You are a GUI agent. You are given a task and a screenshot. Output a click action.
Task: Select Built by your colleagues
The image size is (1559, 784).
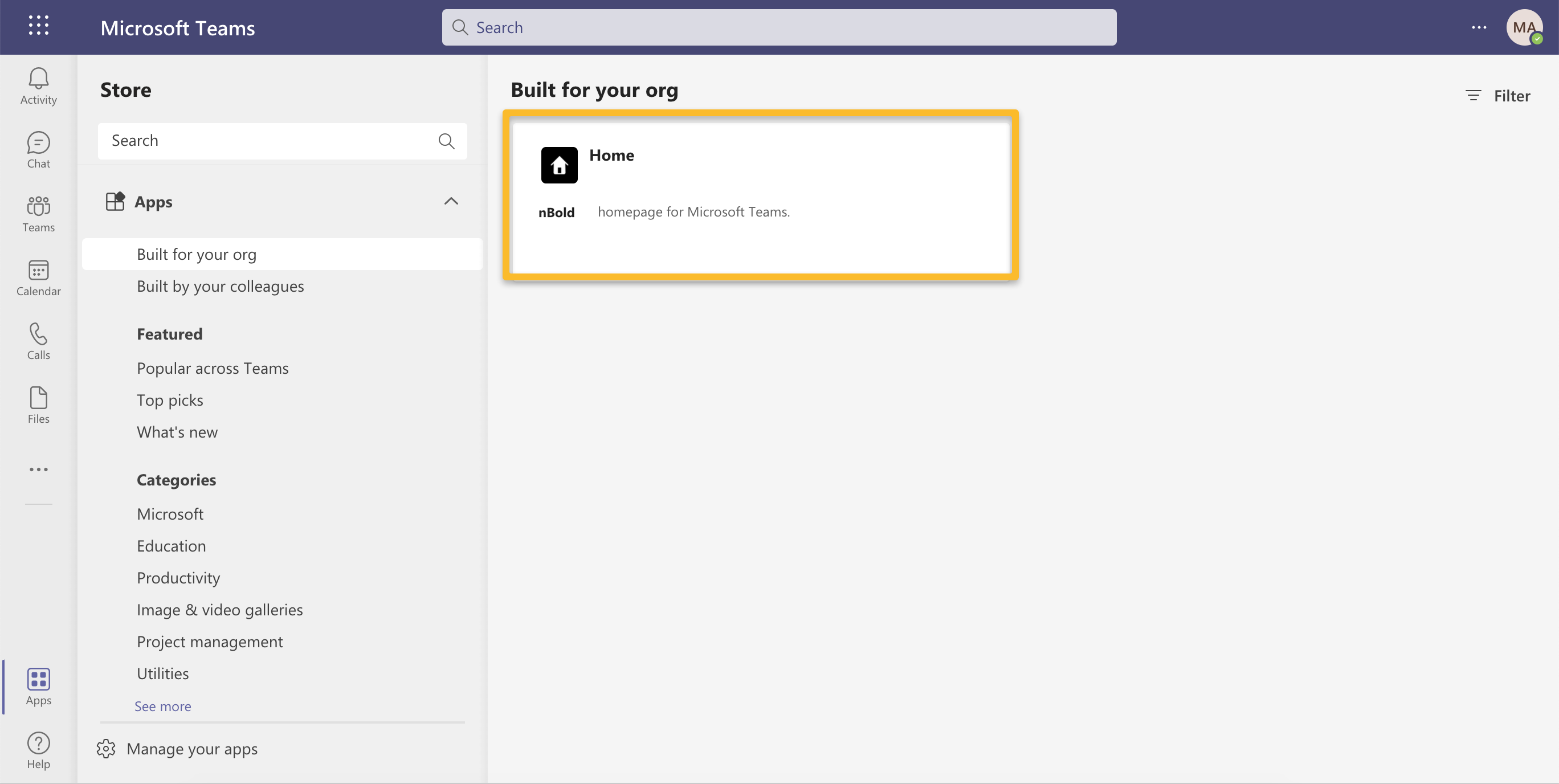tap(221, 286)
